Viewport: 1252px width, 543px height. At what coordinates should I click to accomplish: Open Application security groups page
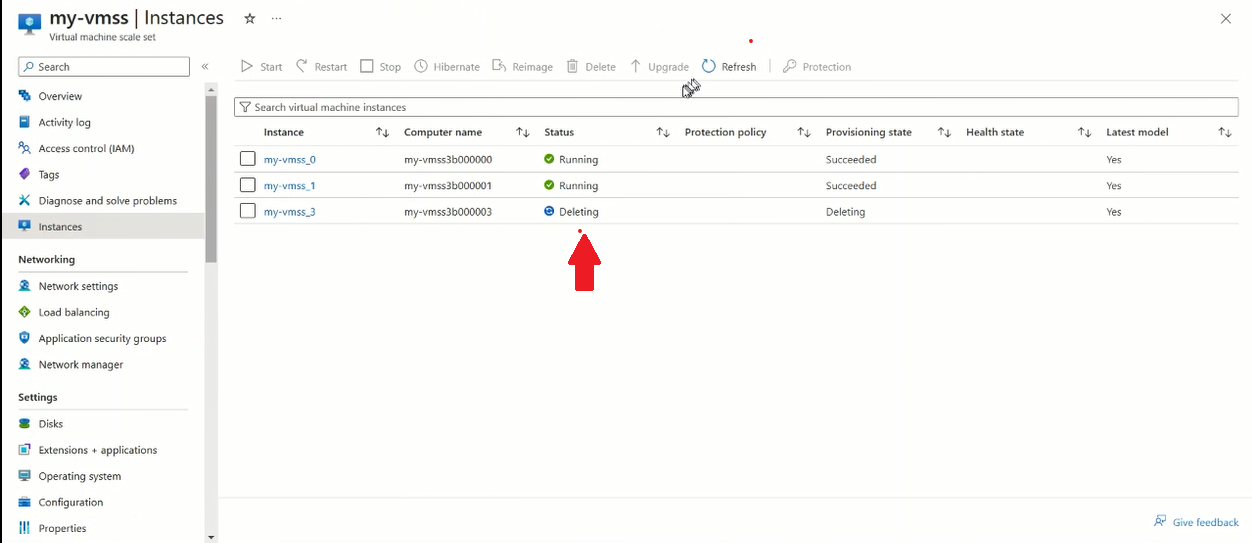coord(103,338)
